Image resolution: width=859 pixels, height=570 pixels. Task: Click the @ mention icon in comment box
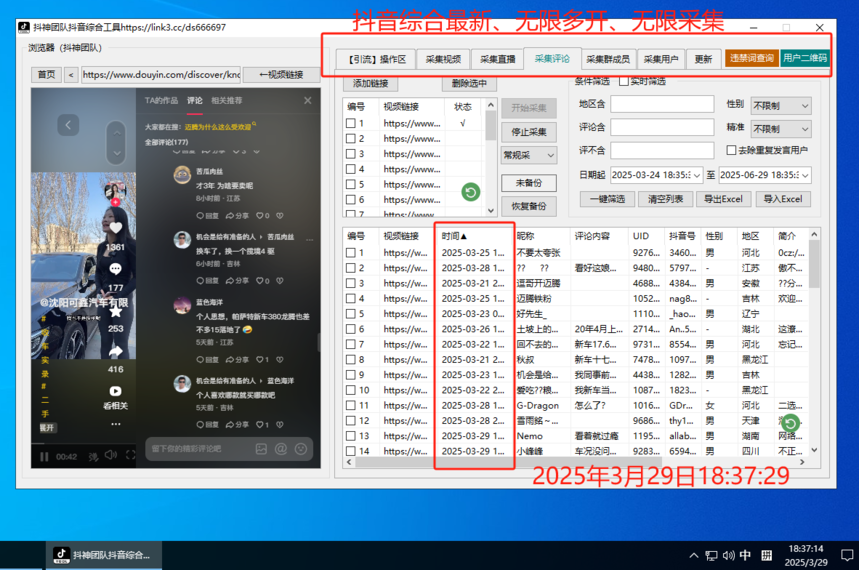[x=281, y=449]
